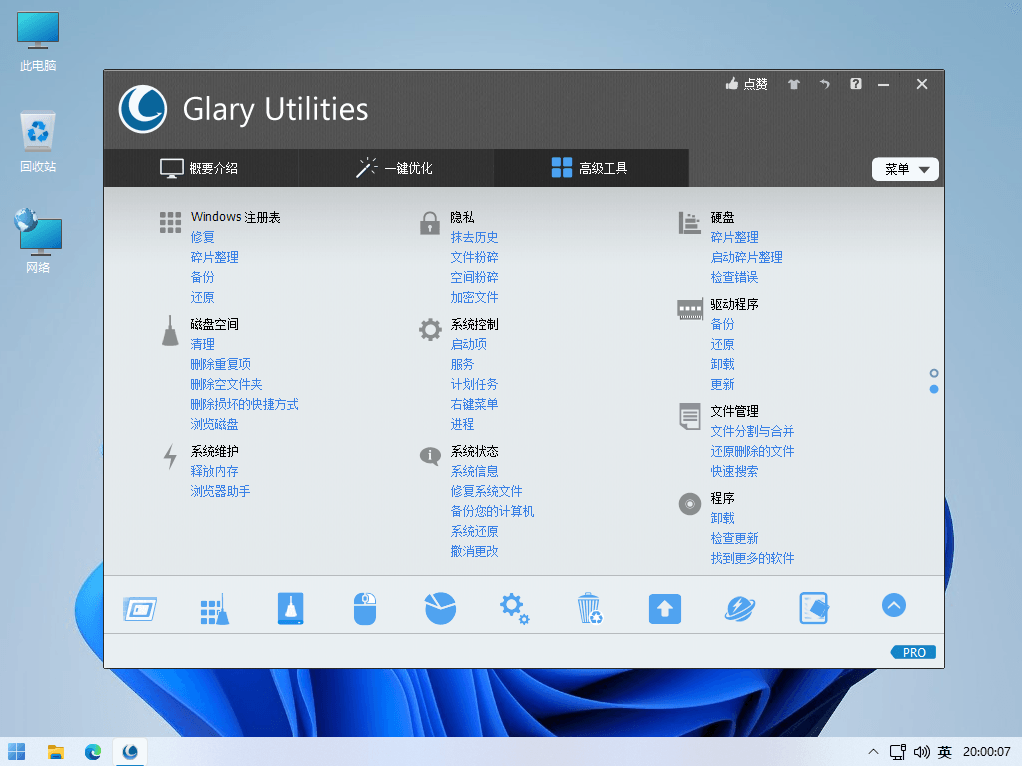The image size is (1022, 766).
Task: Open the help question-mark icon
Action: [856, 83]
